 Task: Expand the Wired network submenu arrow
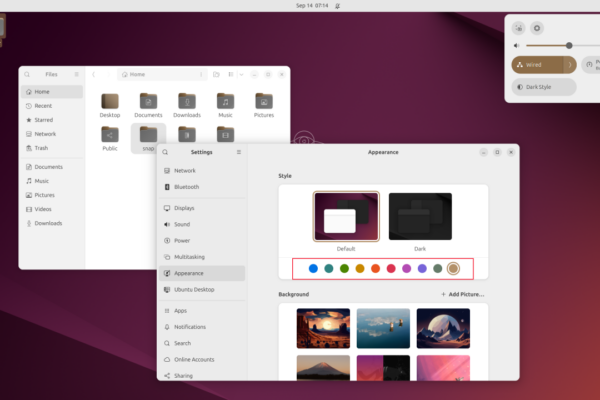[570, 65]
